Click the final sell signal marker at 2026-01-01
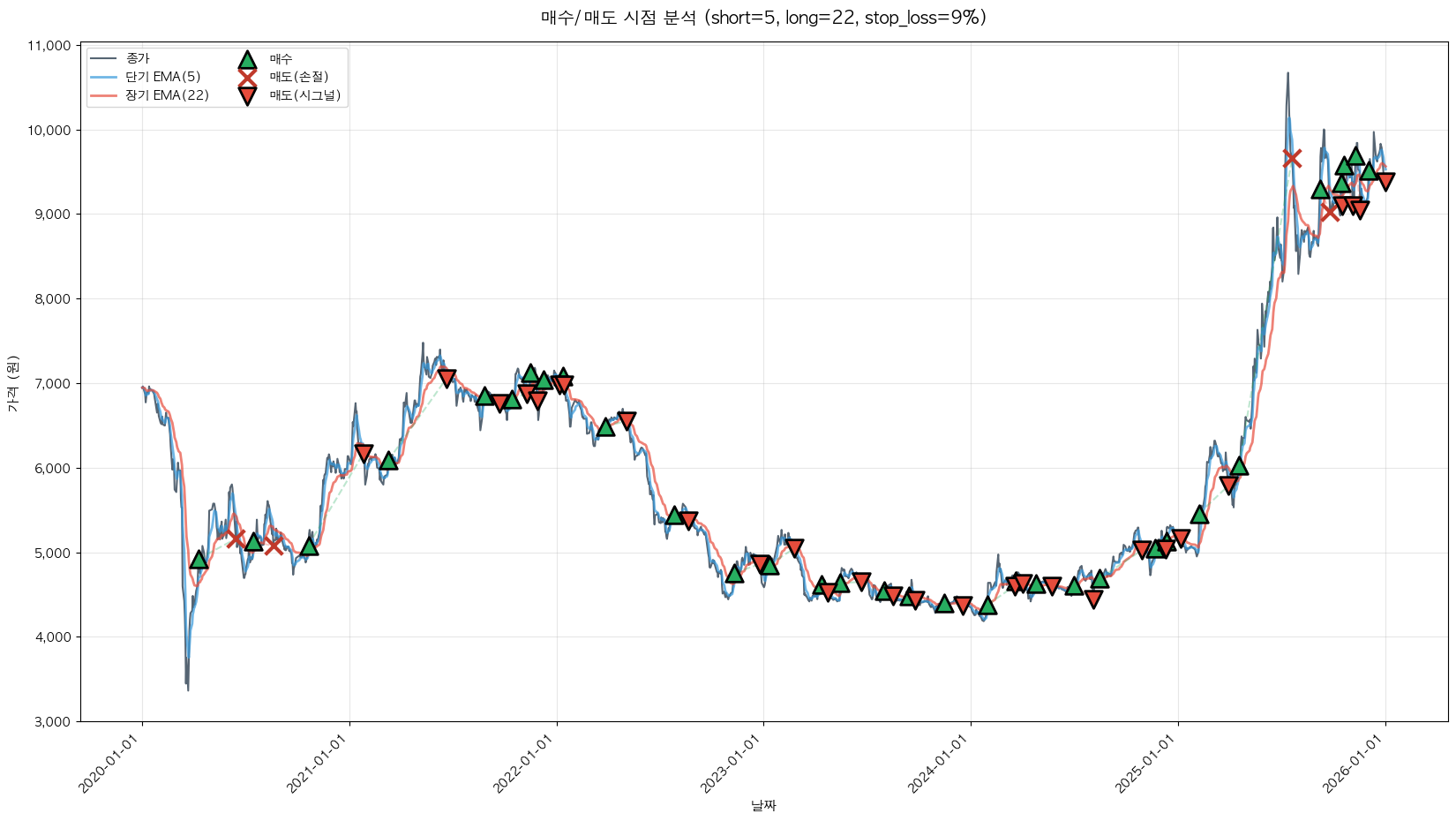The height and width of the screenshot is (821, 1456). (x=1385, y=181)
